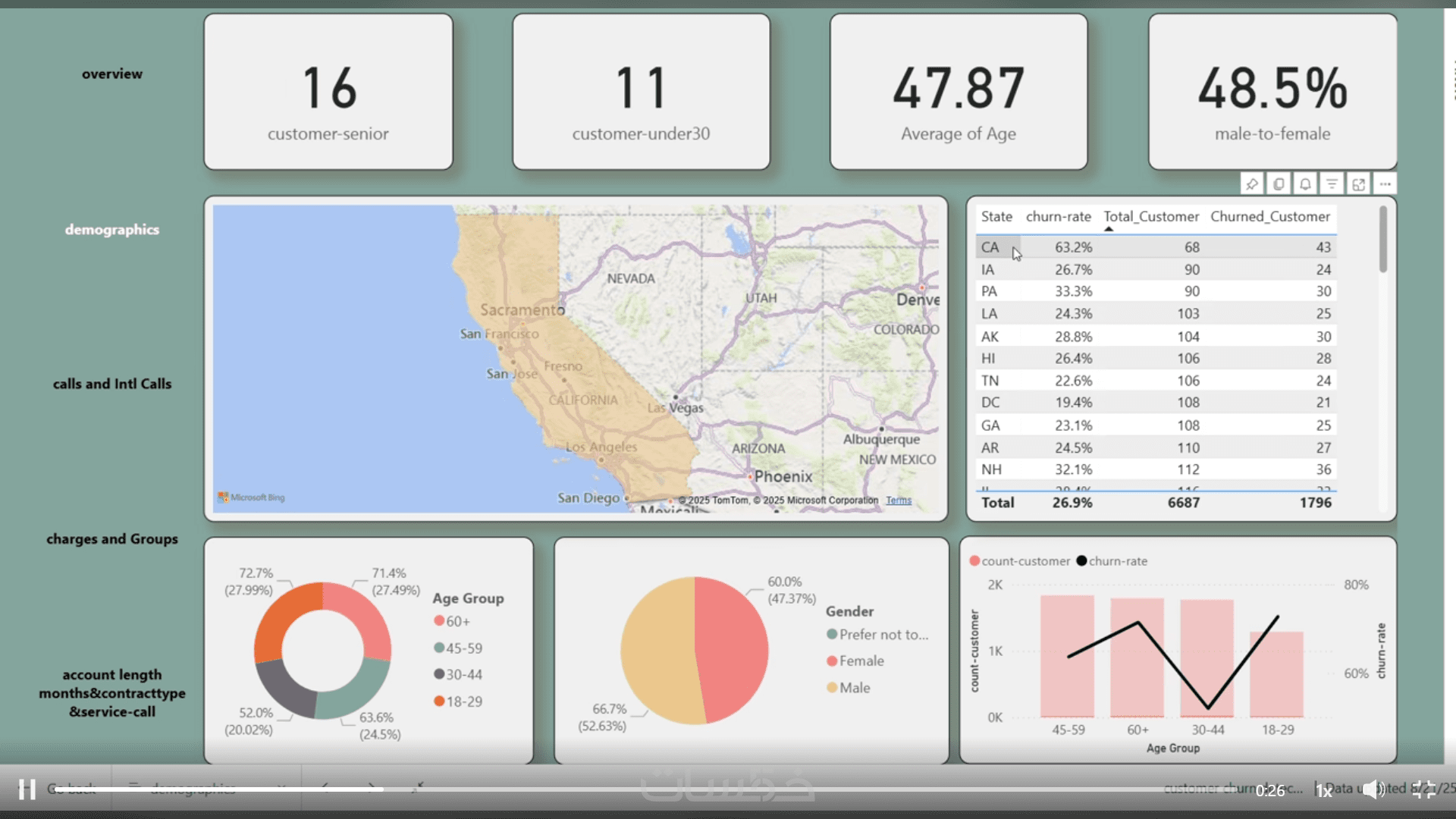Mute the video volume
The image size is (1456, 819).
[1373, 789]
